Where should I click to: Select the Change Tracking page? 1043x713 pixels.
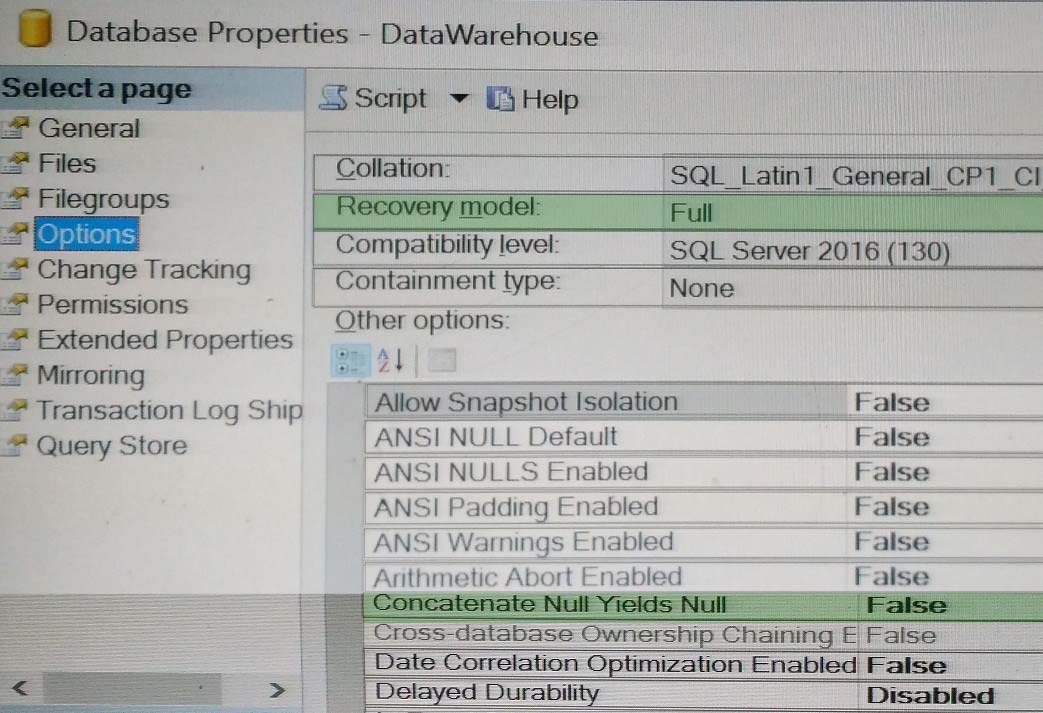(x=144, y=269)
